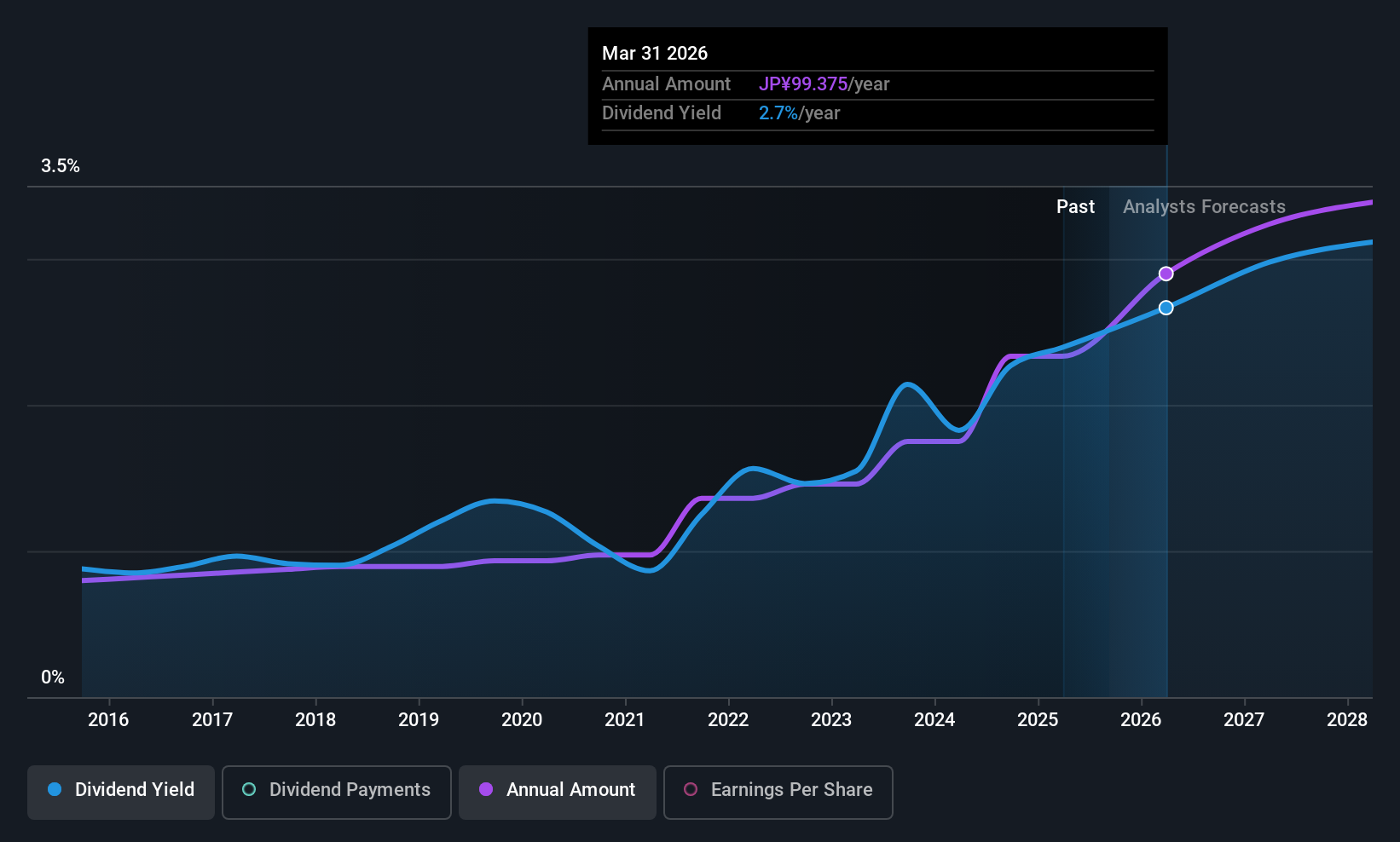Viewport: 1400px width, 842px height.
Task: Click the Annual Amount legend button
Action: pyautogui.click(x=557, y=792)
